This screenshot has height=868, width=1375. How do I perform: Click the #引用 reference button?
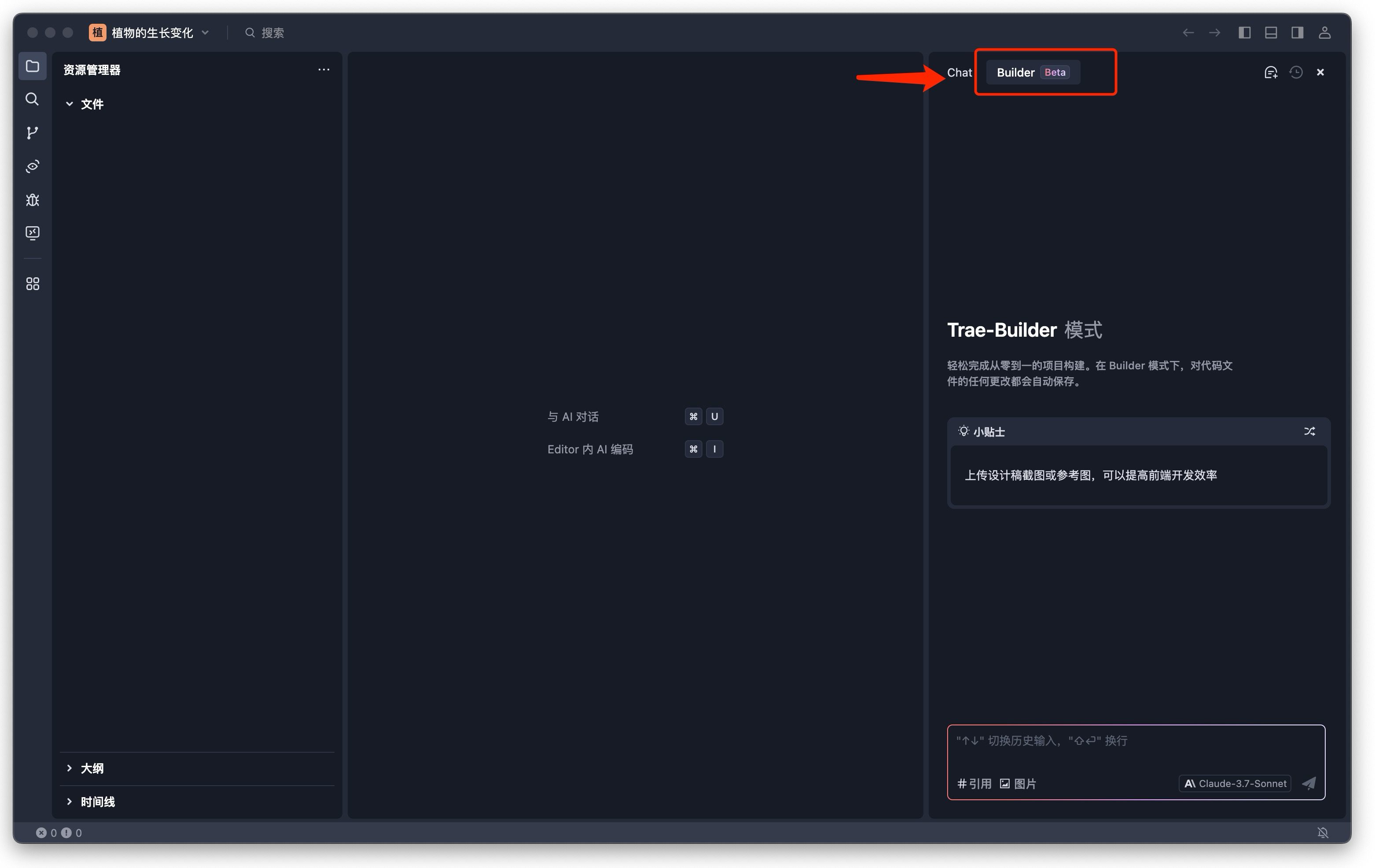[974, 783]
